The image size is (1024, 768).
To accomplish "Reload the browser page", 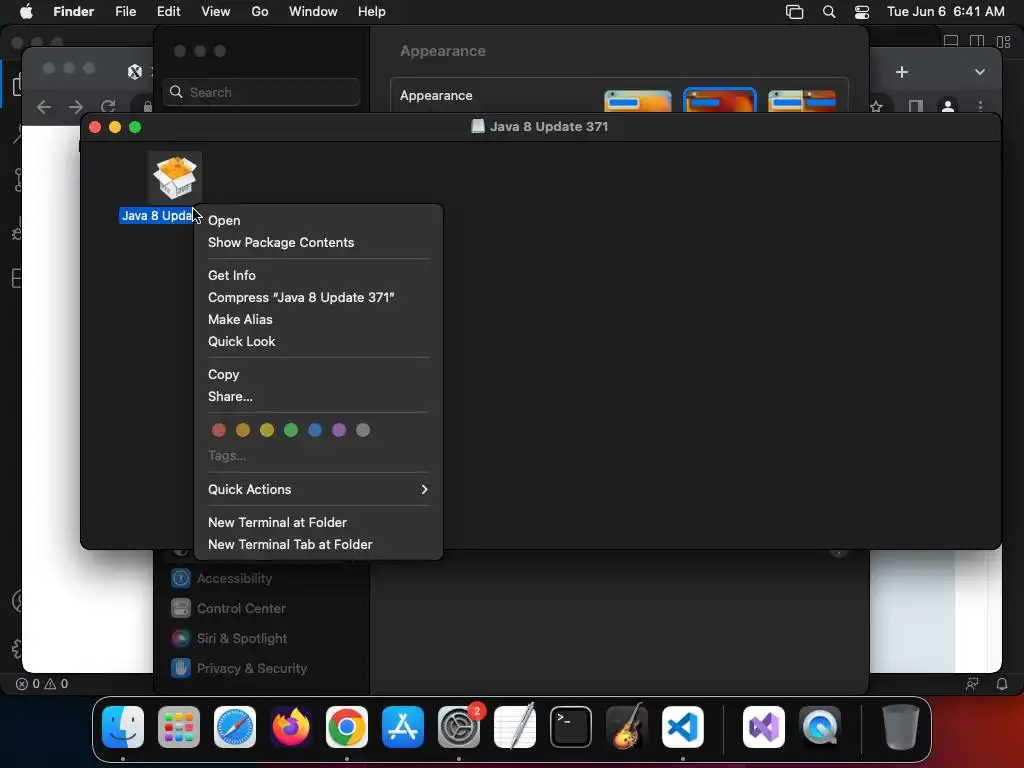I will 108,106.
